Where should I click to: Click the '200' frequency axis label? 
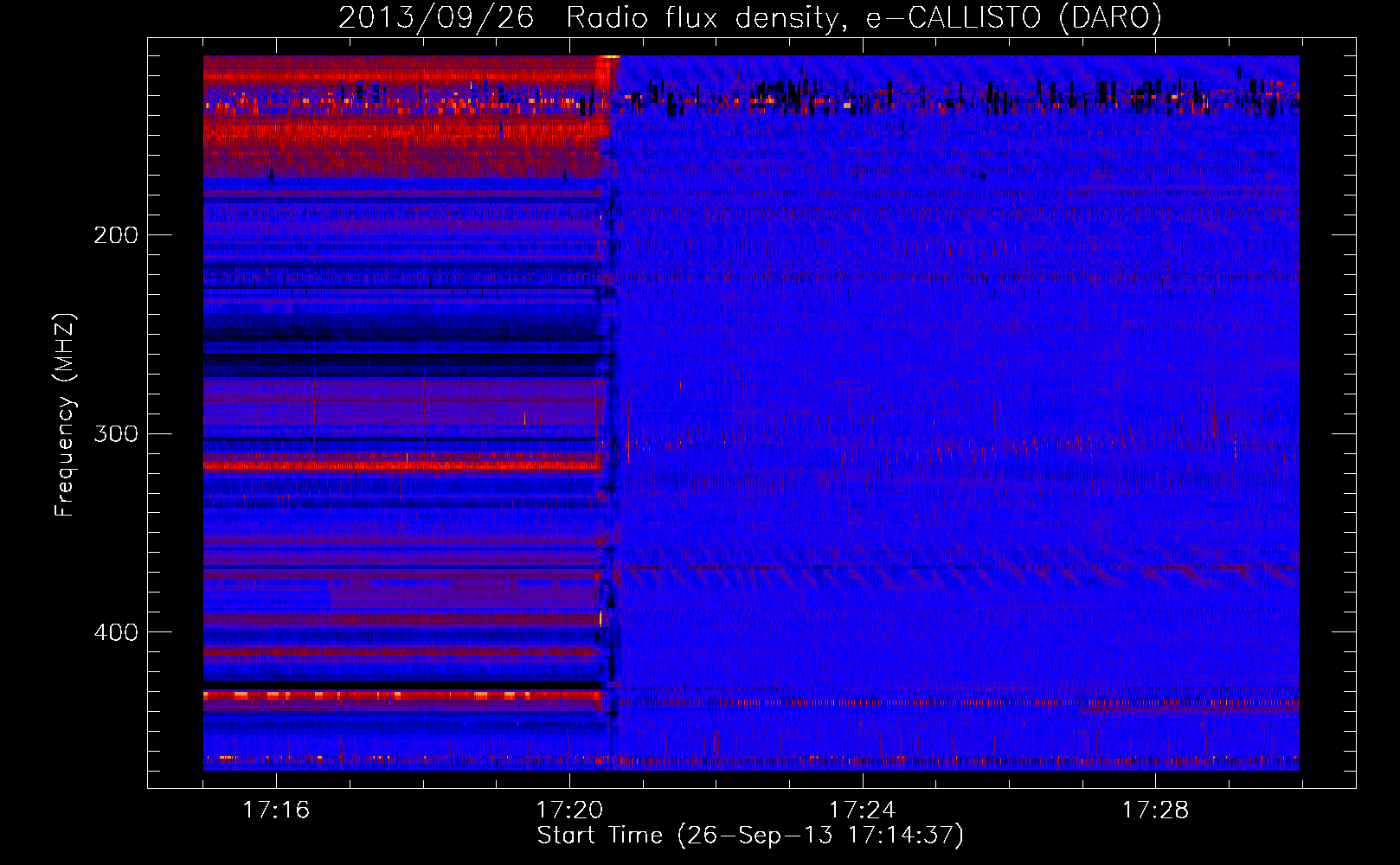116,235
